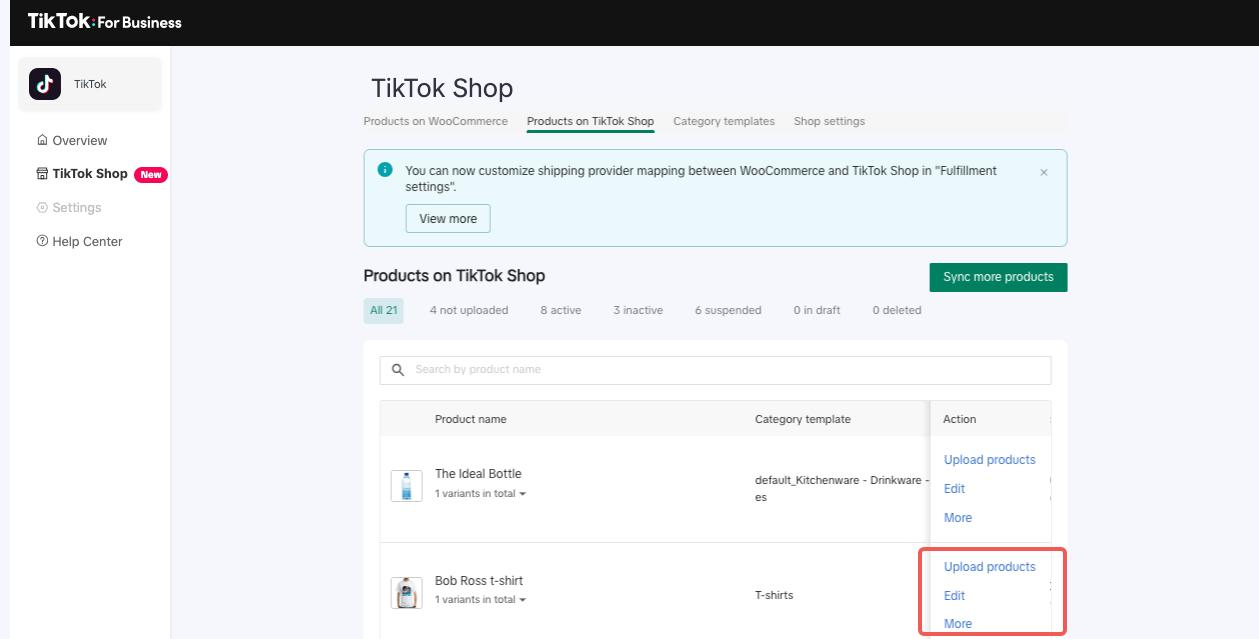
Task: Show the 4 not uploaded products
Action: (469, 310)
